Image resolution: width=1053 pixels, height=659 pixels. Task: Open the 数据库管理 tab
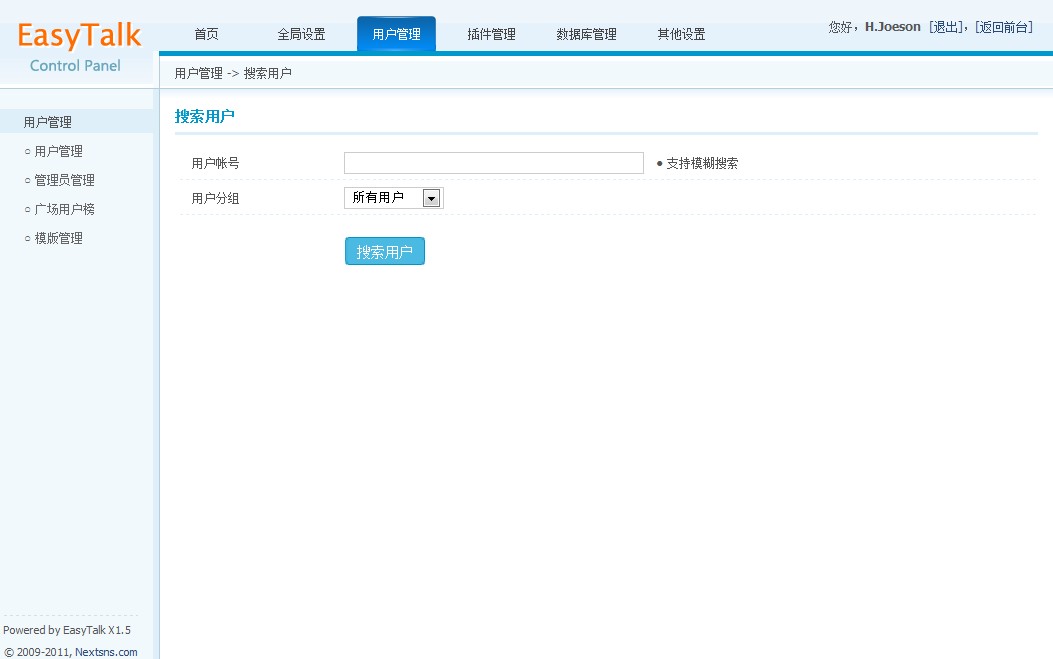(x=586, y=35)
